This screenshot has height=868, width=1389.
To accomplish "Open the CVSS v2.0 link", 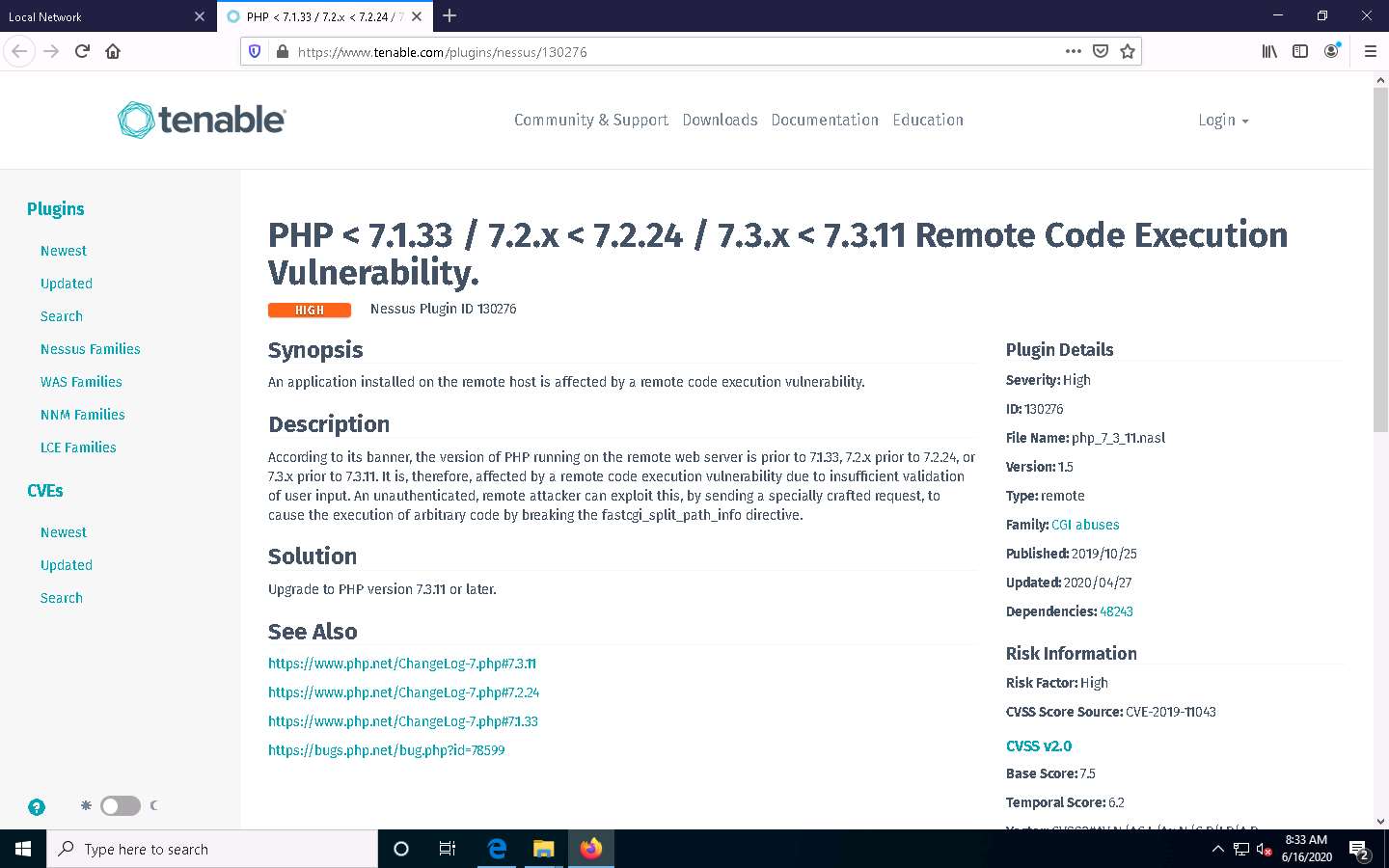I will pyautogui.click(x=1039, y=746).
